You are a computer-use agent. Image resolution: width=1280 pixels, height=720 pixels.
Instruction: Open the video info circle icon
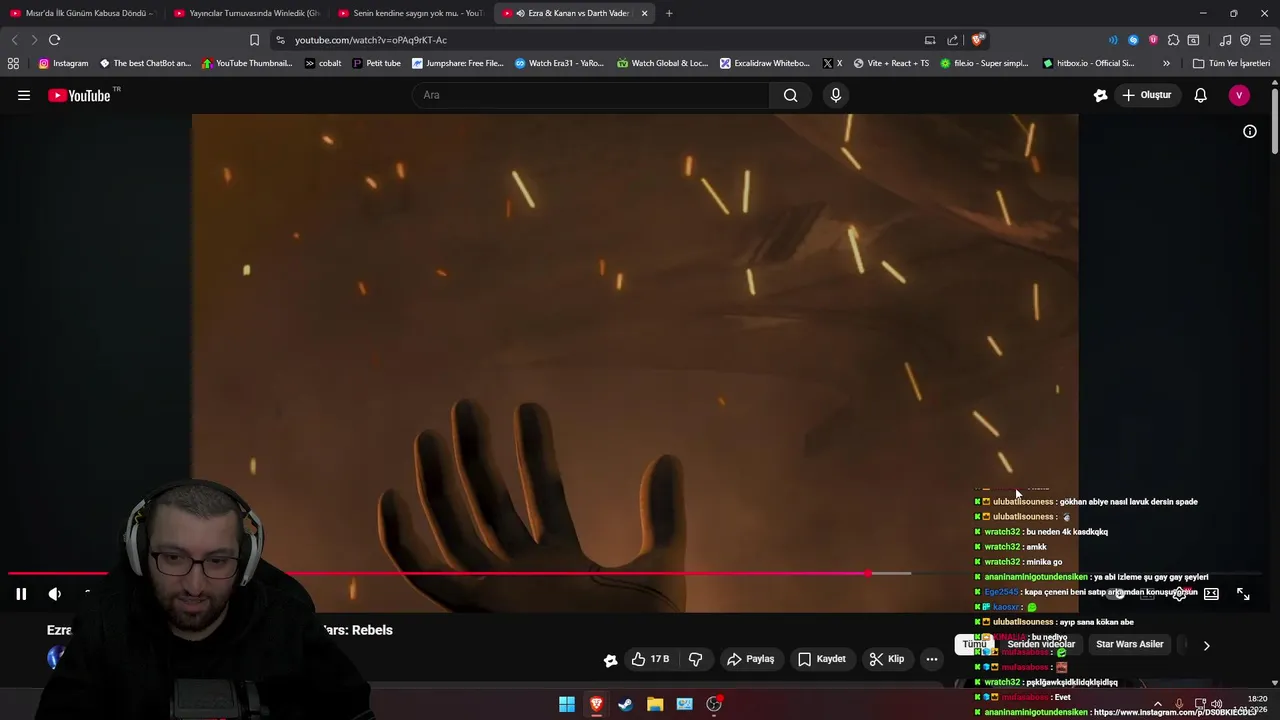tap(1249, 131)
